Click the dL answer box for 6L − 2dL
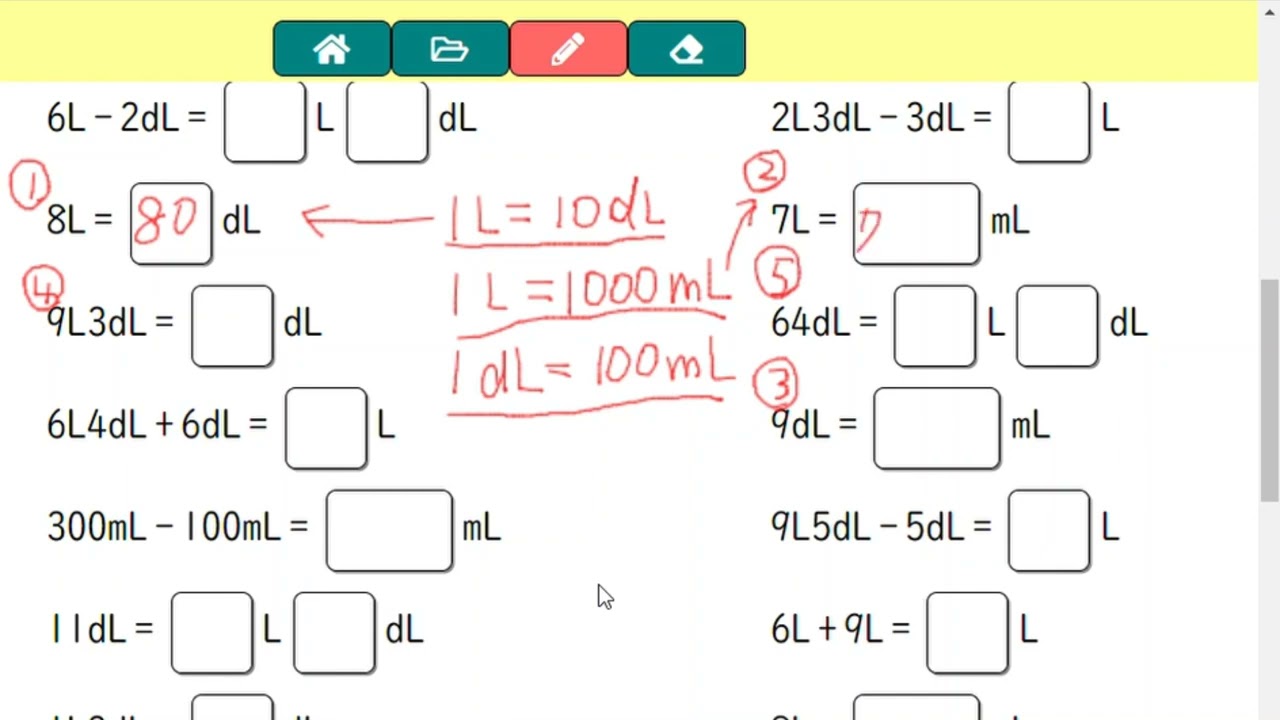Screen dimensions: 1280x720 pos(387,120)
